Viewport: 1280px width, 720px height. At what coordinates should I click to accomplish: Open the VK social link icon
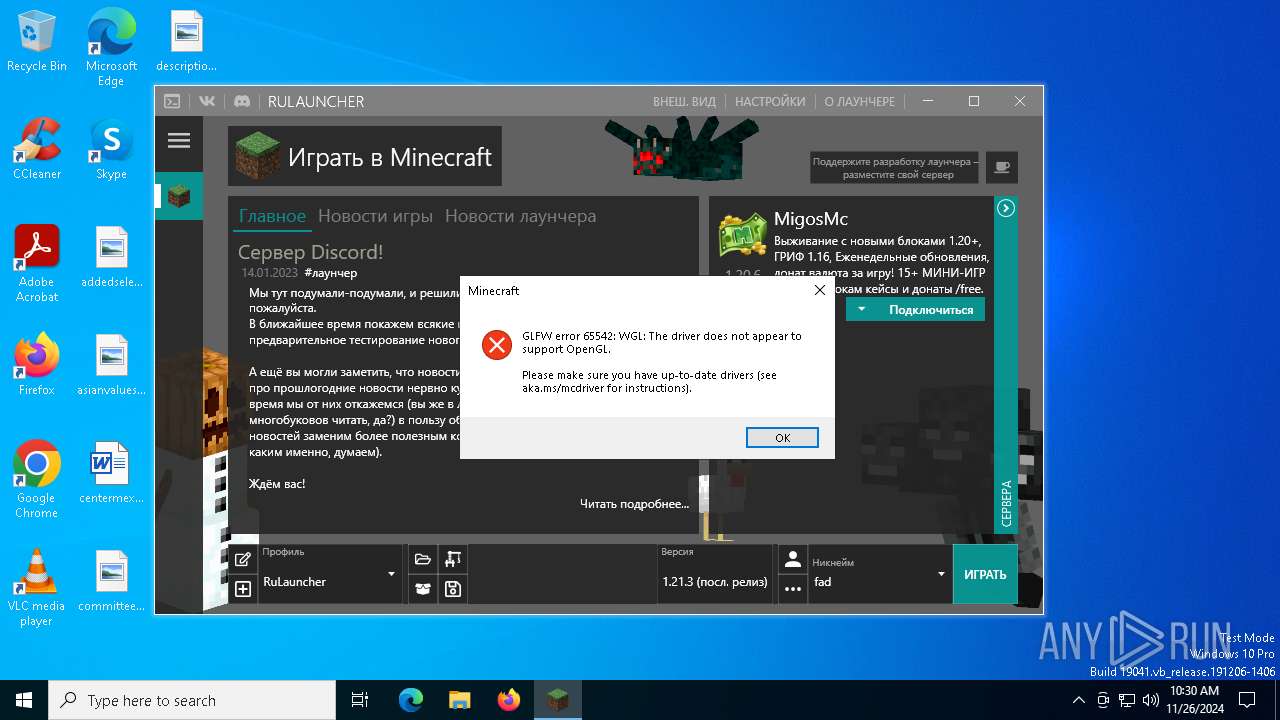[207, 101]
